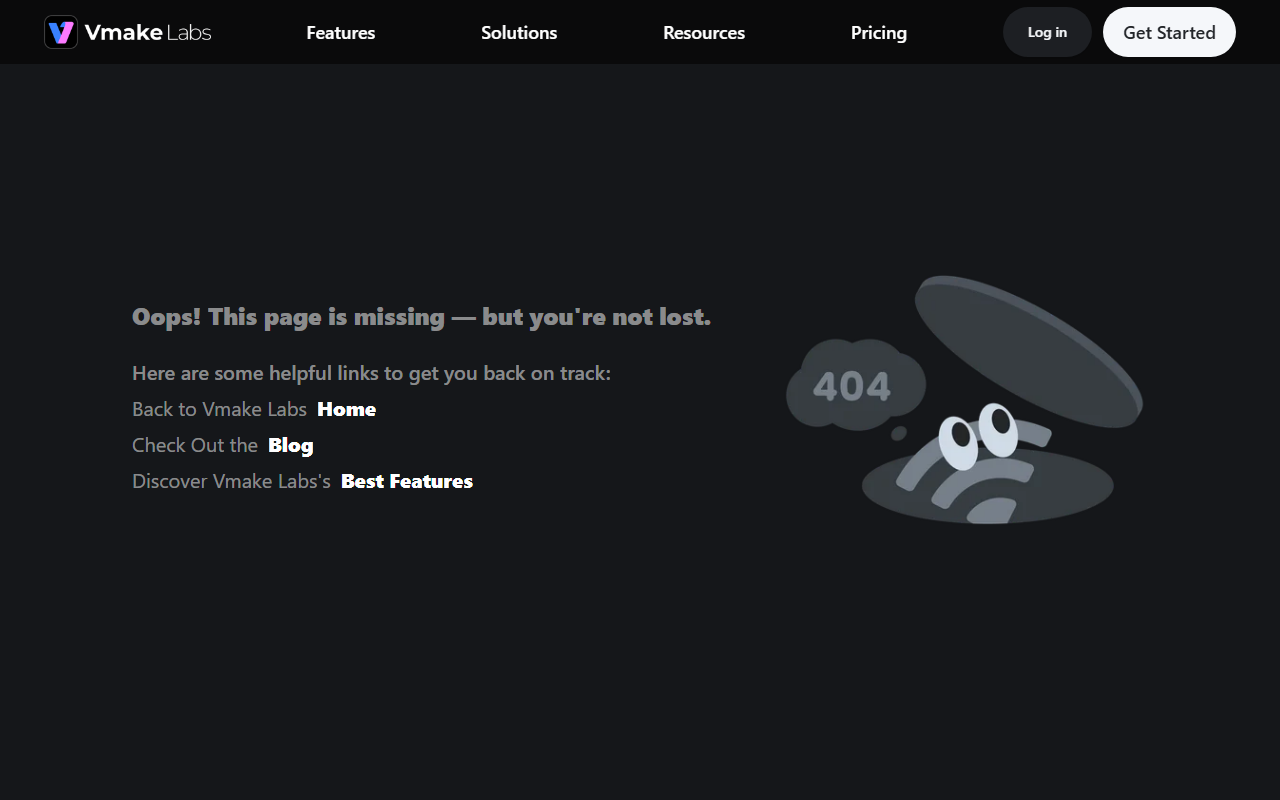Follow the Home link

point(347,409)
